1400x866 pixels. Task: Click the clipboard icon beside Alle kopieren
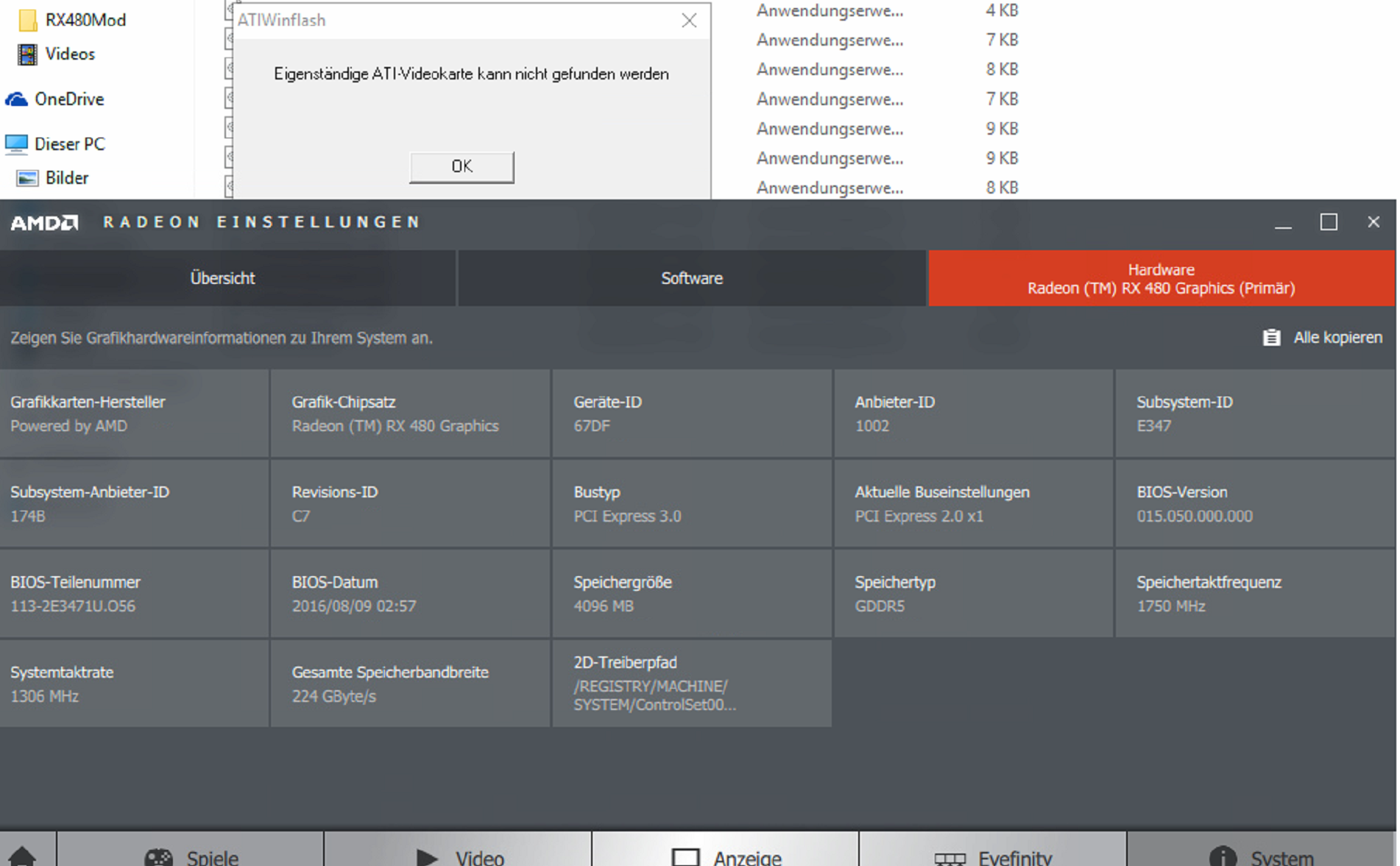(x=1271, y=338)
